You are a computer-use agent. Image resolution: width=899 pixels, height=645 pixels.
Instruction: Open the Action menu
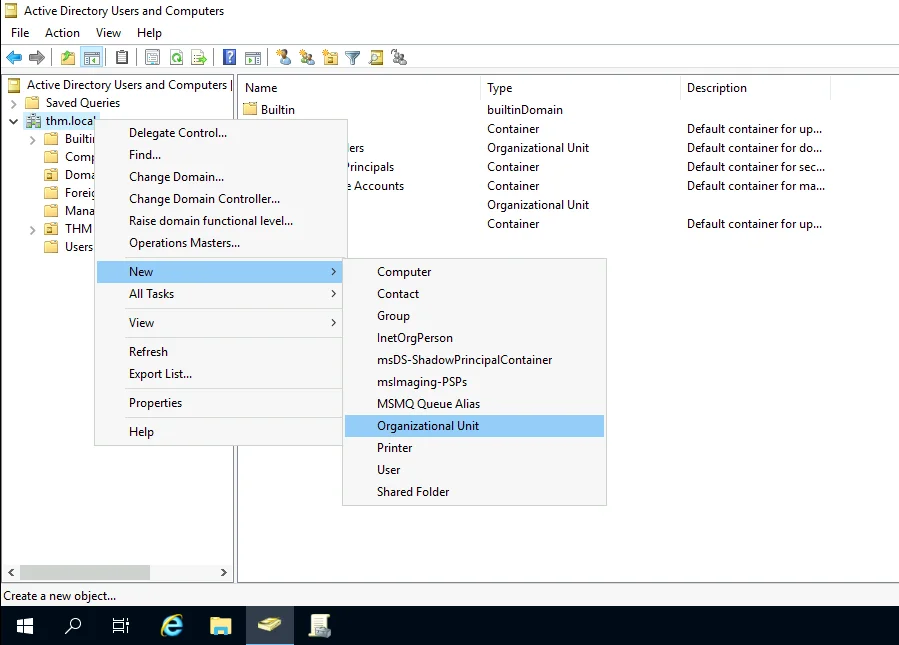(62, 33)
